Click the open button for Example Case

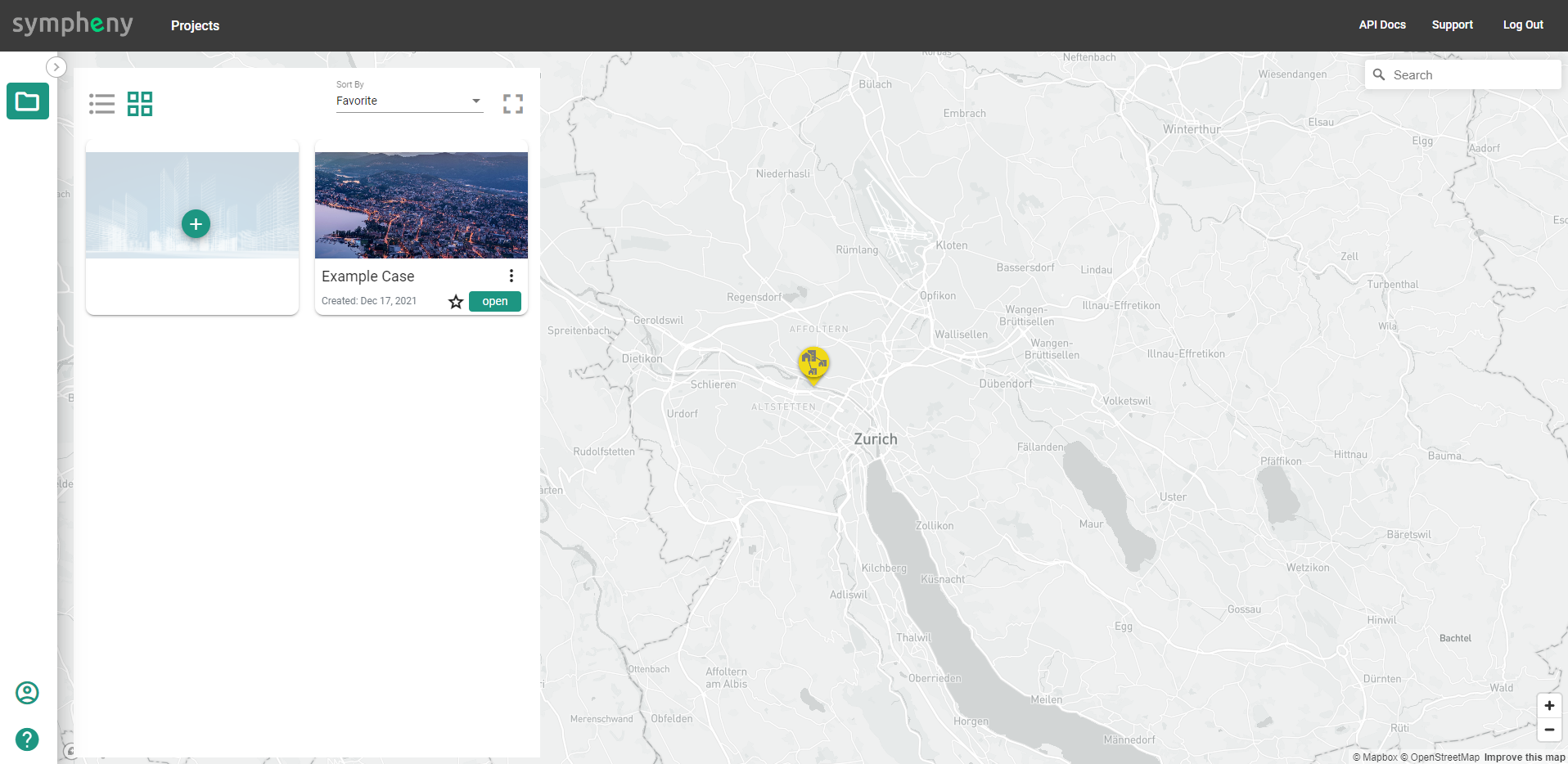494,302
